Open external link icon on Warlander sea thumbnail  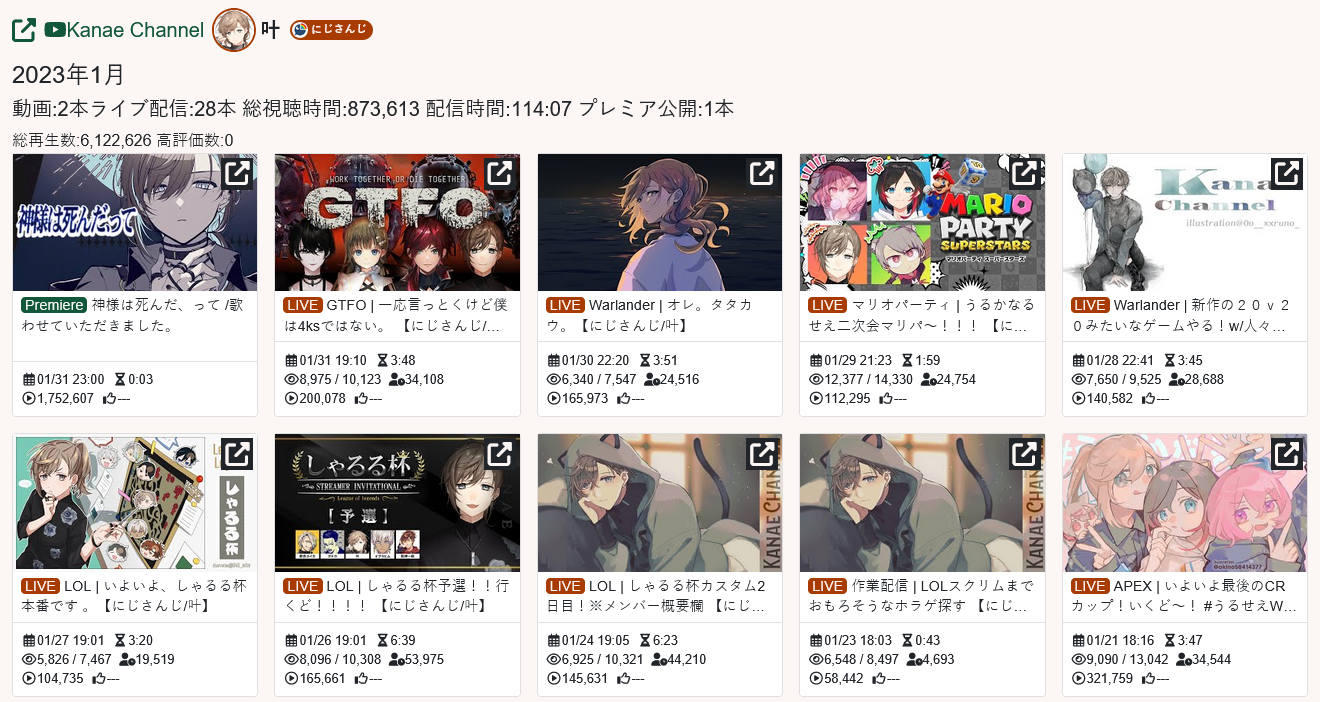pyautogui.click(x=762, y=174)
